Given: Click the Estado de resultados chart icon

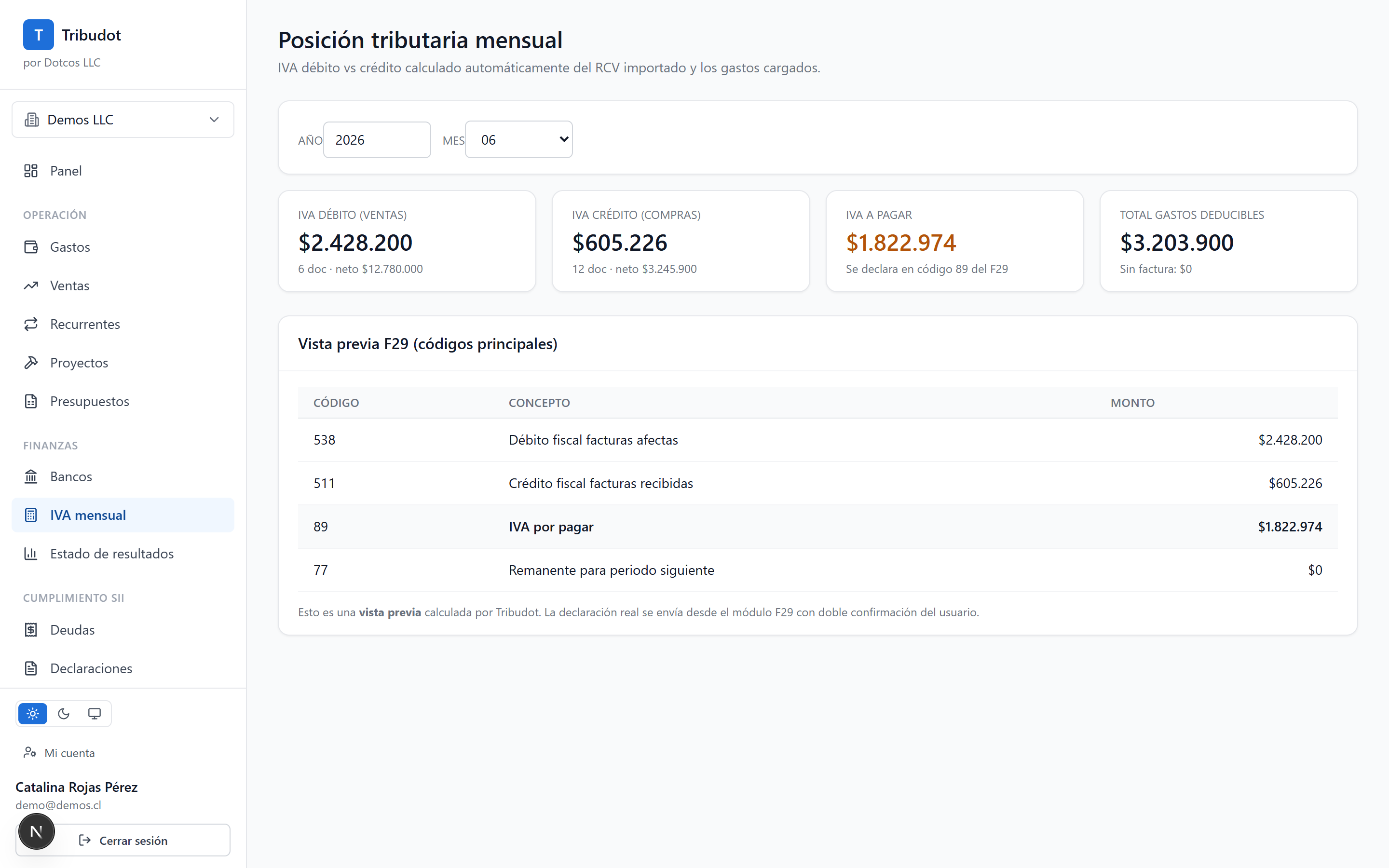Looking at the screenshot, I should [x=31, y=554].
